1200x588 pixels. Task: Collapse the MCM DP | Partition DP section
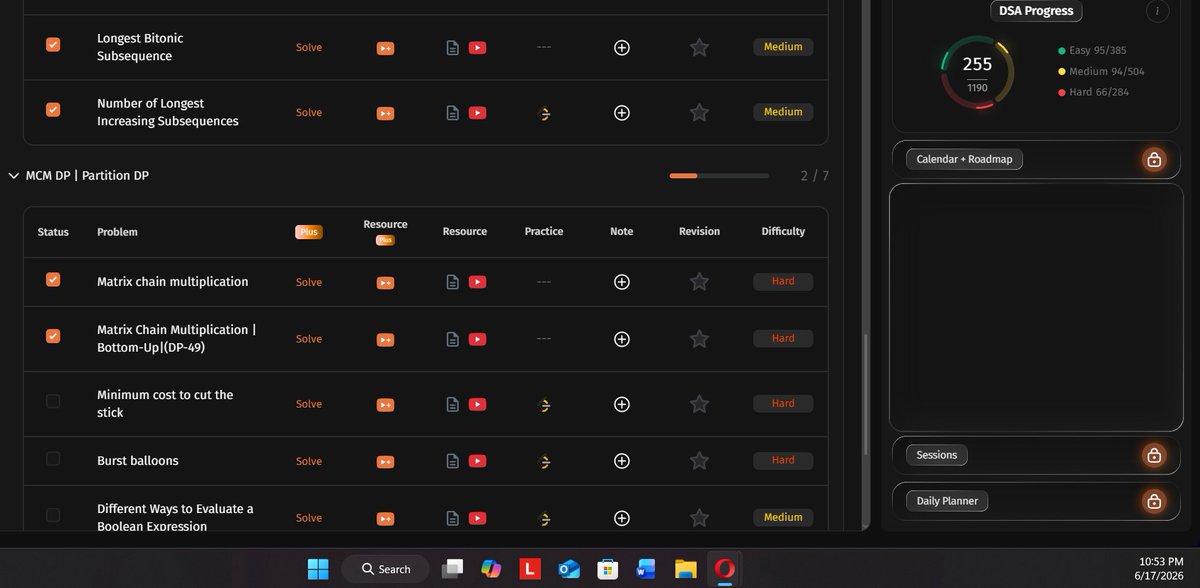coord(14,176)
